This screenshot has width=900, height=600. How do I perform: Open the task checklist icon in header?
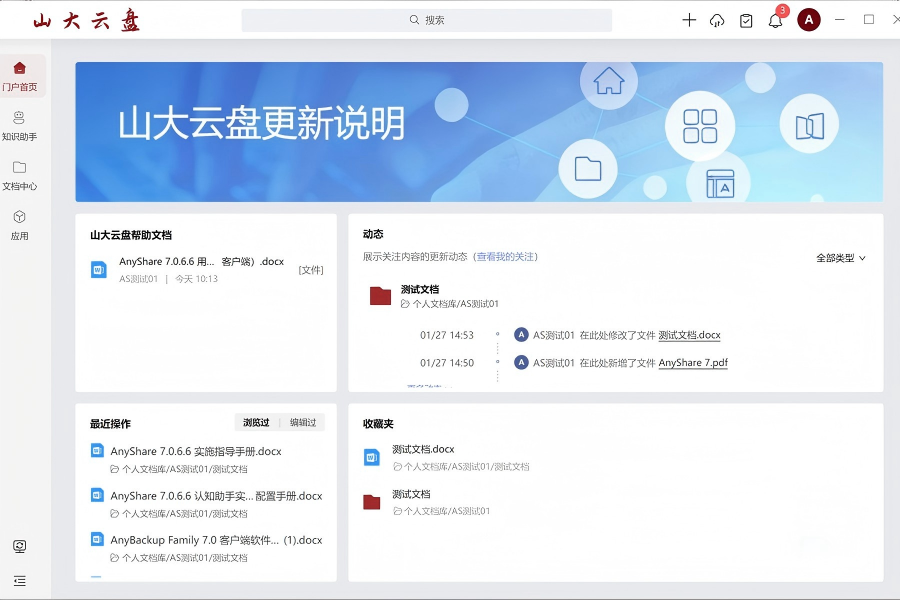click(746, 20)
